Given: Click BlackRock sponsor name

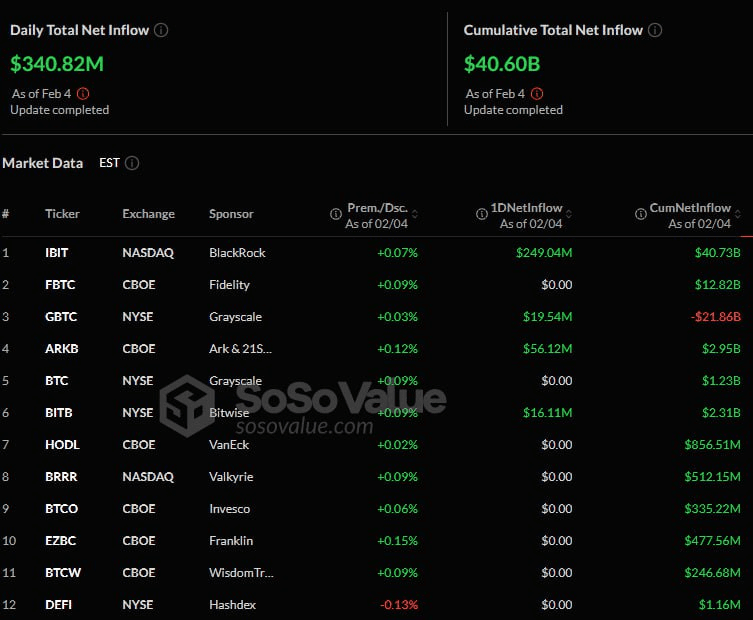Looking at the screenshot, I should (237, 253).
